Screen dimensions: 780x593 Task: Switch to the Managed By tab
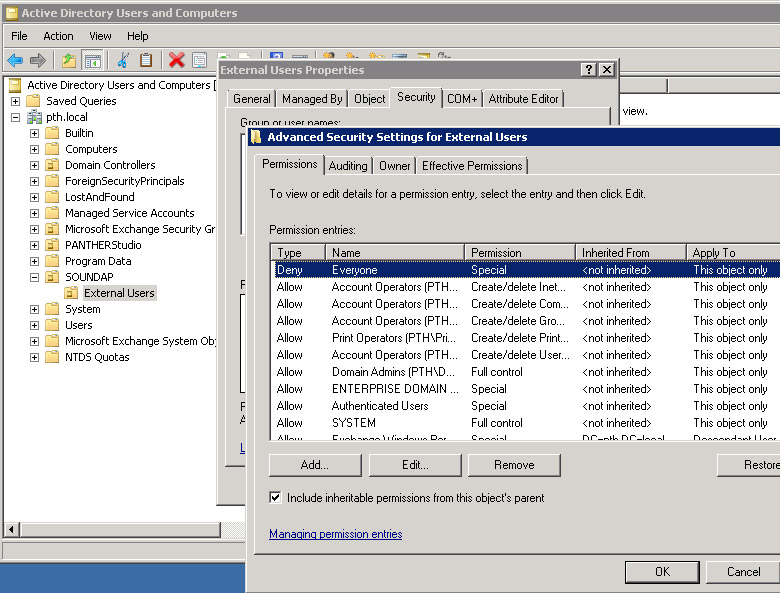pyautogui.click(x=312, y=99)
